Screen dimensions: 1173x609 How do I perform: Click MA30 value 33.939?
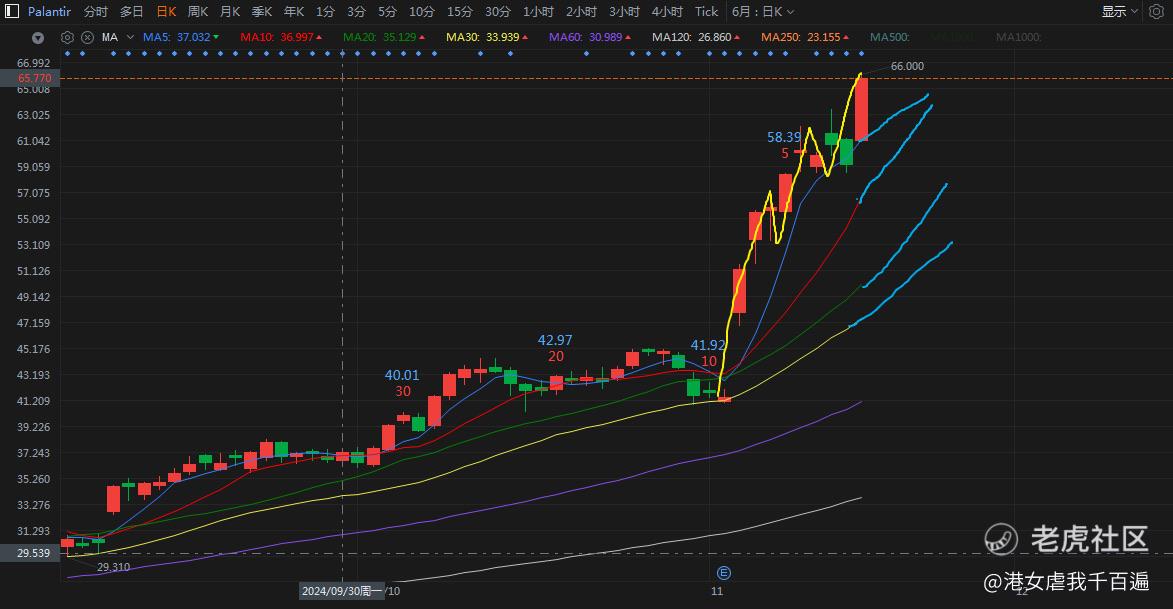502,37
